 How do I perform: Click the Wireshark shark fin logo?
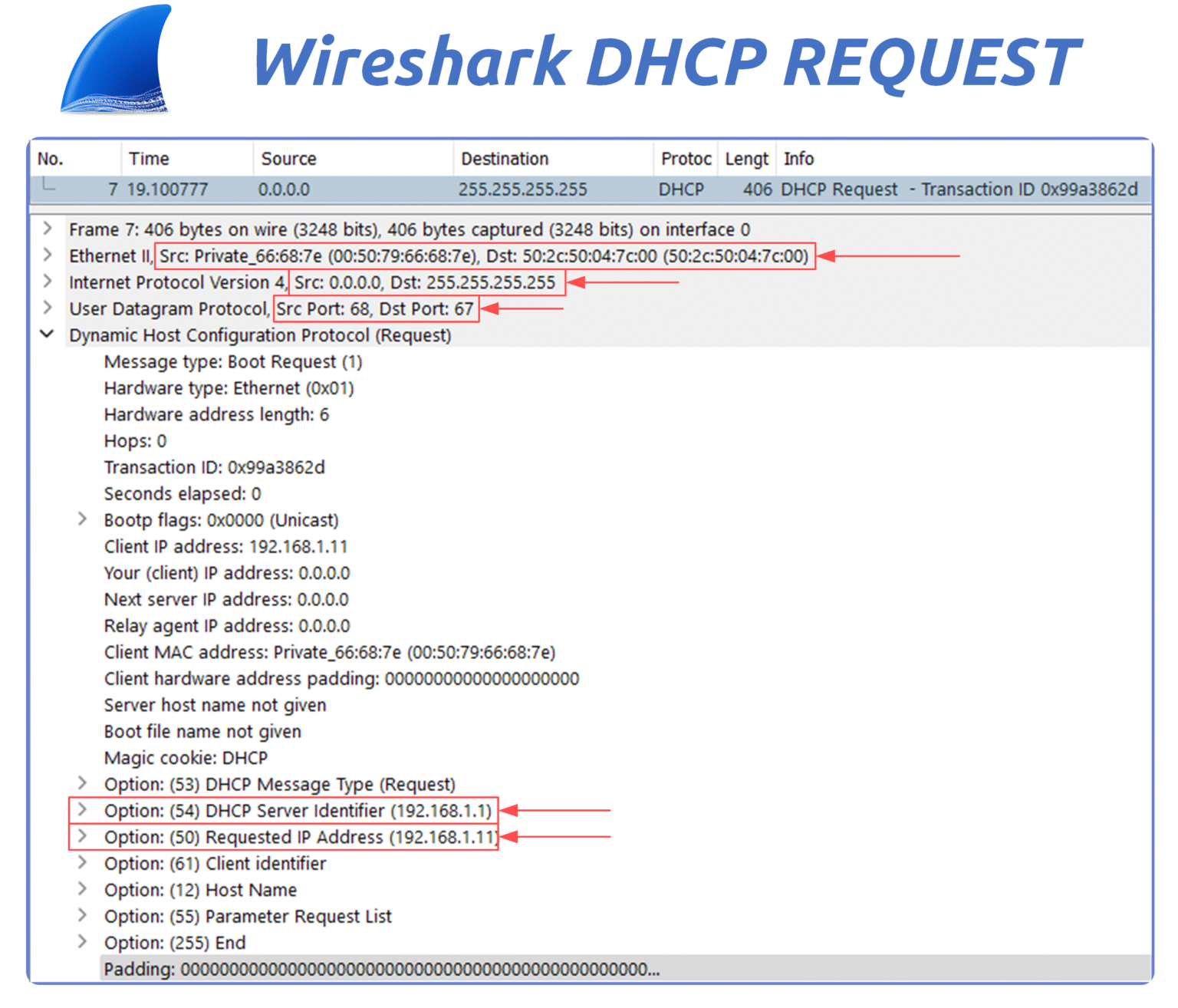[119, 61]
